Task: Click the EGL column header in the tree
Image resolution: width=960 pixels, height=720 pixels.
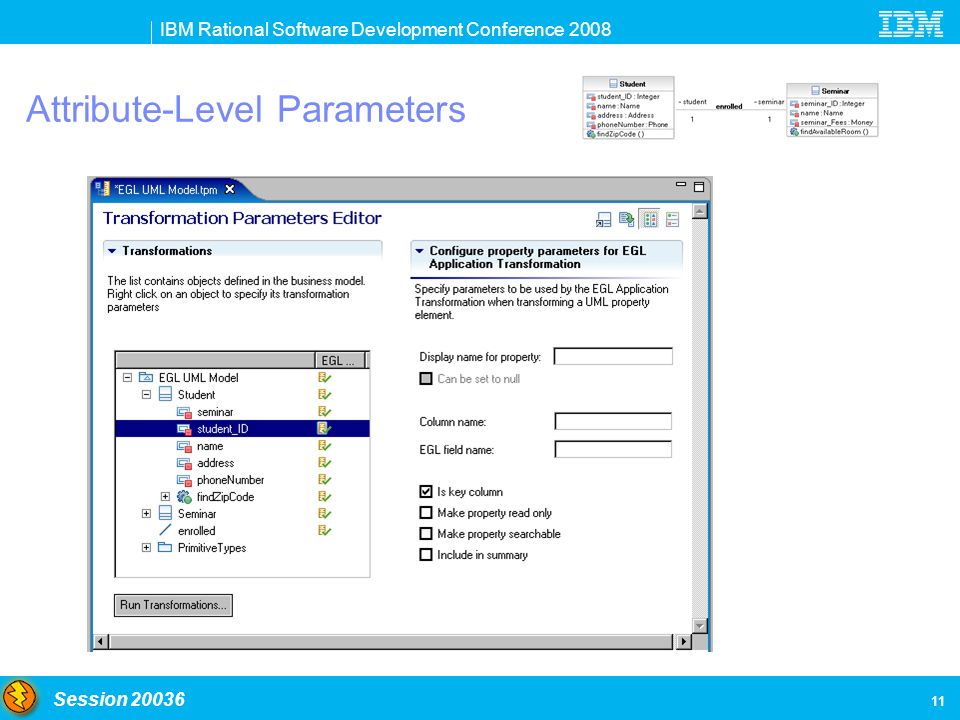Action: 340,360
